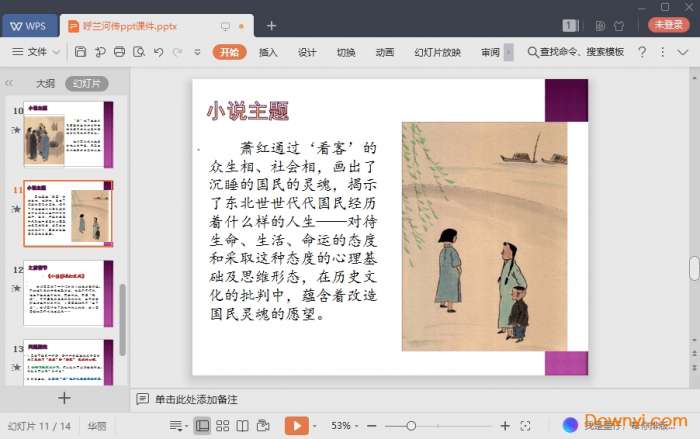Select slide 13 thumbnail
The width and height of the screenshot is (700, 439).
pos(68,362)
